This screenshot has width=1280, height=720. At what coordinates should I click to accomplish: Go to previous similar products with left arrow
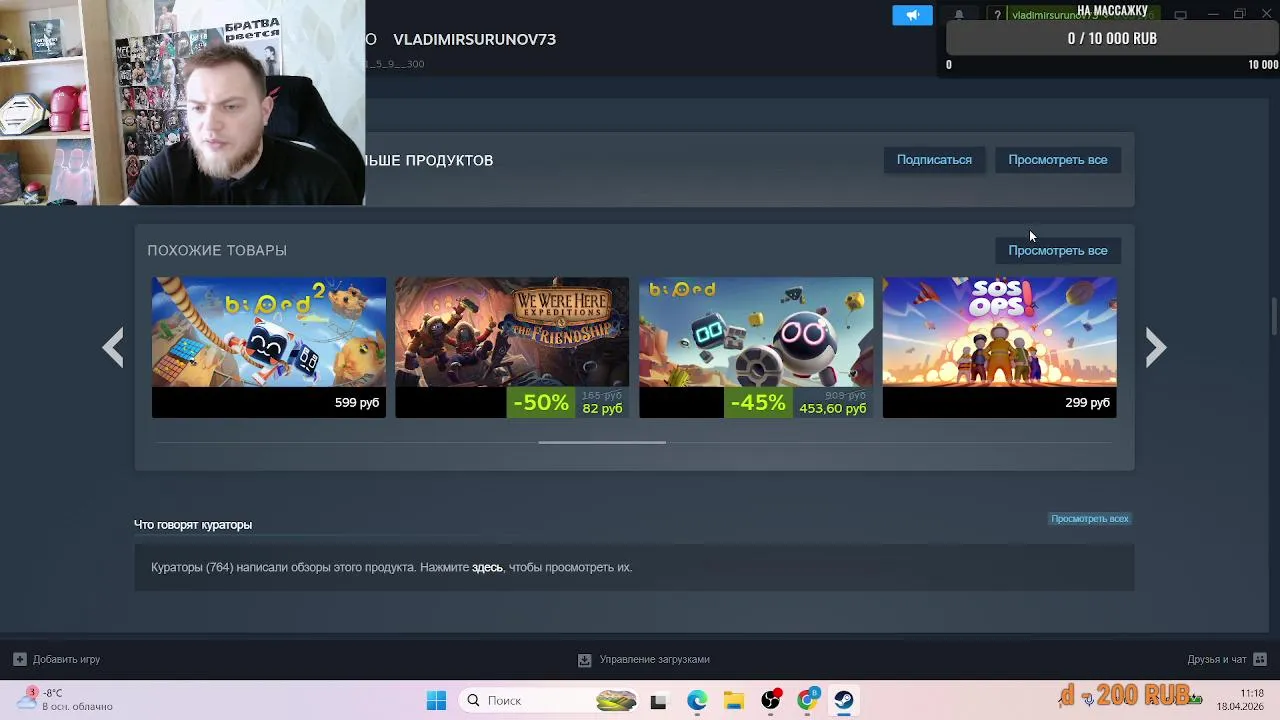pos(113,347)
